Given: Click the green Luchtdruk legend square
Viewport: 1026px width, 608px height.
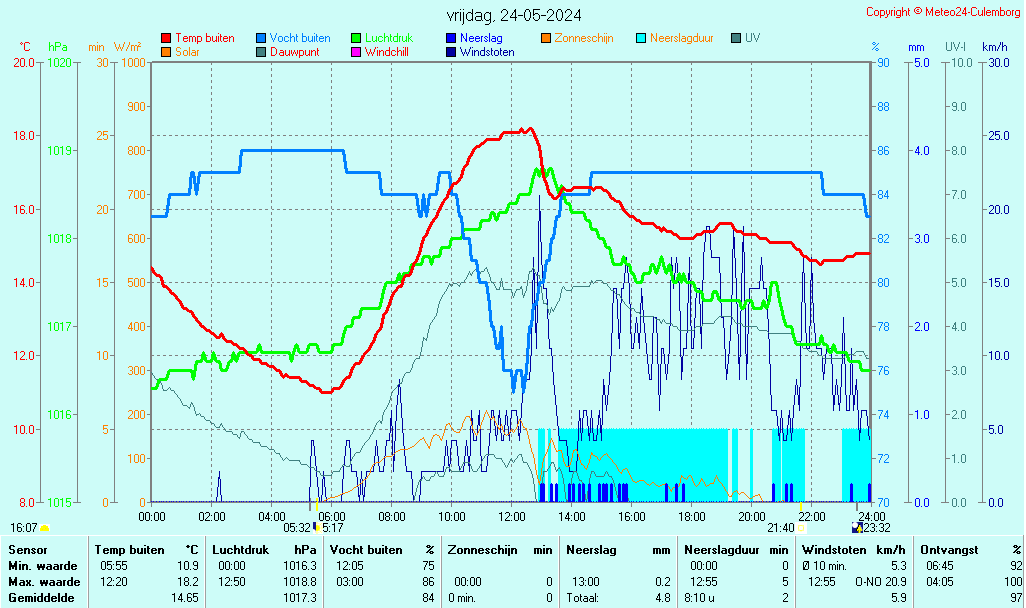Looking at the screenshot, I should click(356, 38).
